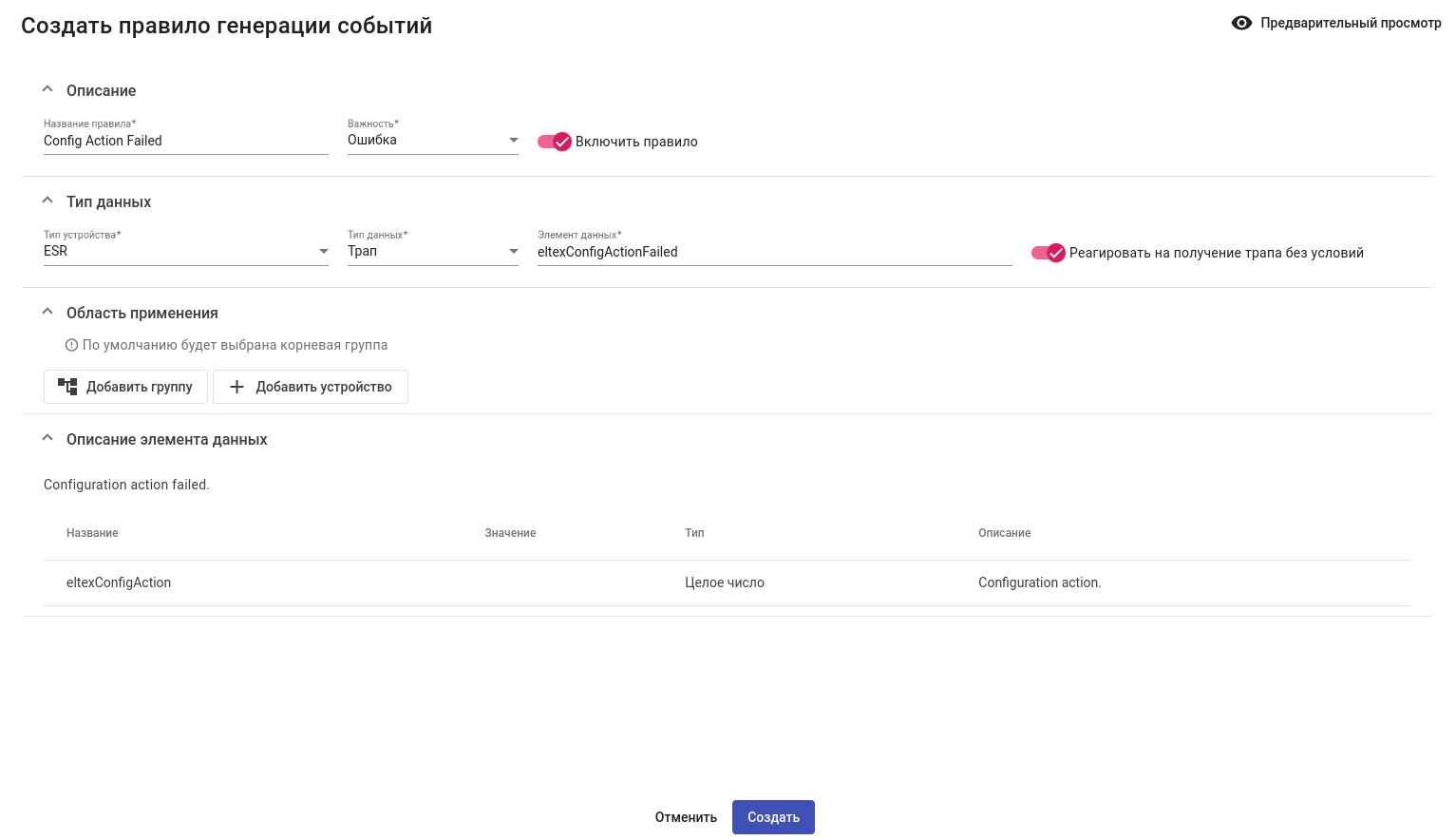Click the eye preview icon

point(1241,23)
